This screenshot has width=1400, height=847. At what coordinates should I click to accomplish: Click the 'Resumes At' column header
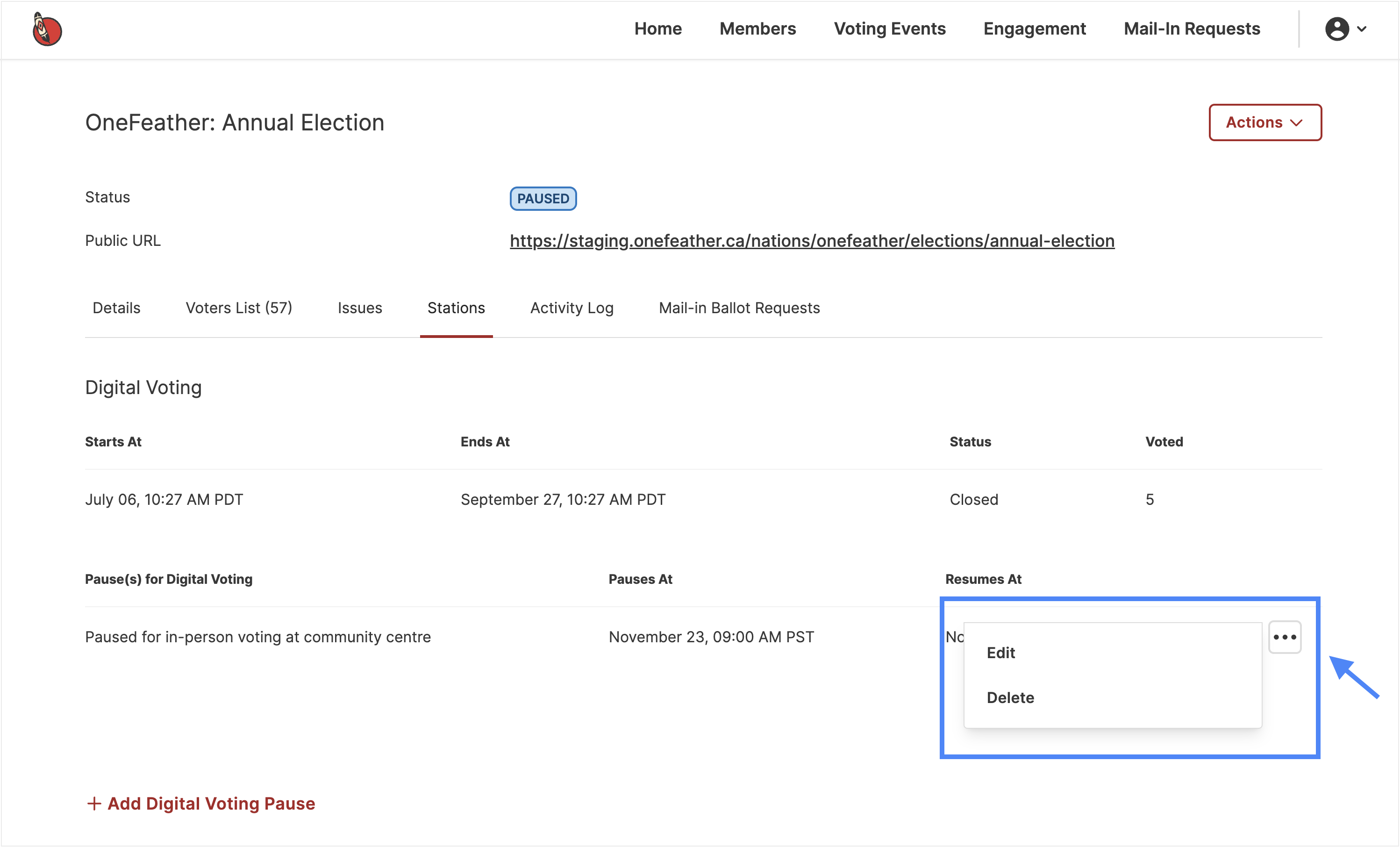(x=984, y=579)
